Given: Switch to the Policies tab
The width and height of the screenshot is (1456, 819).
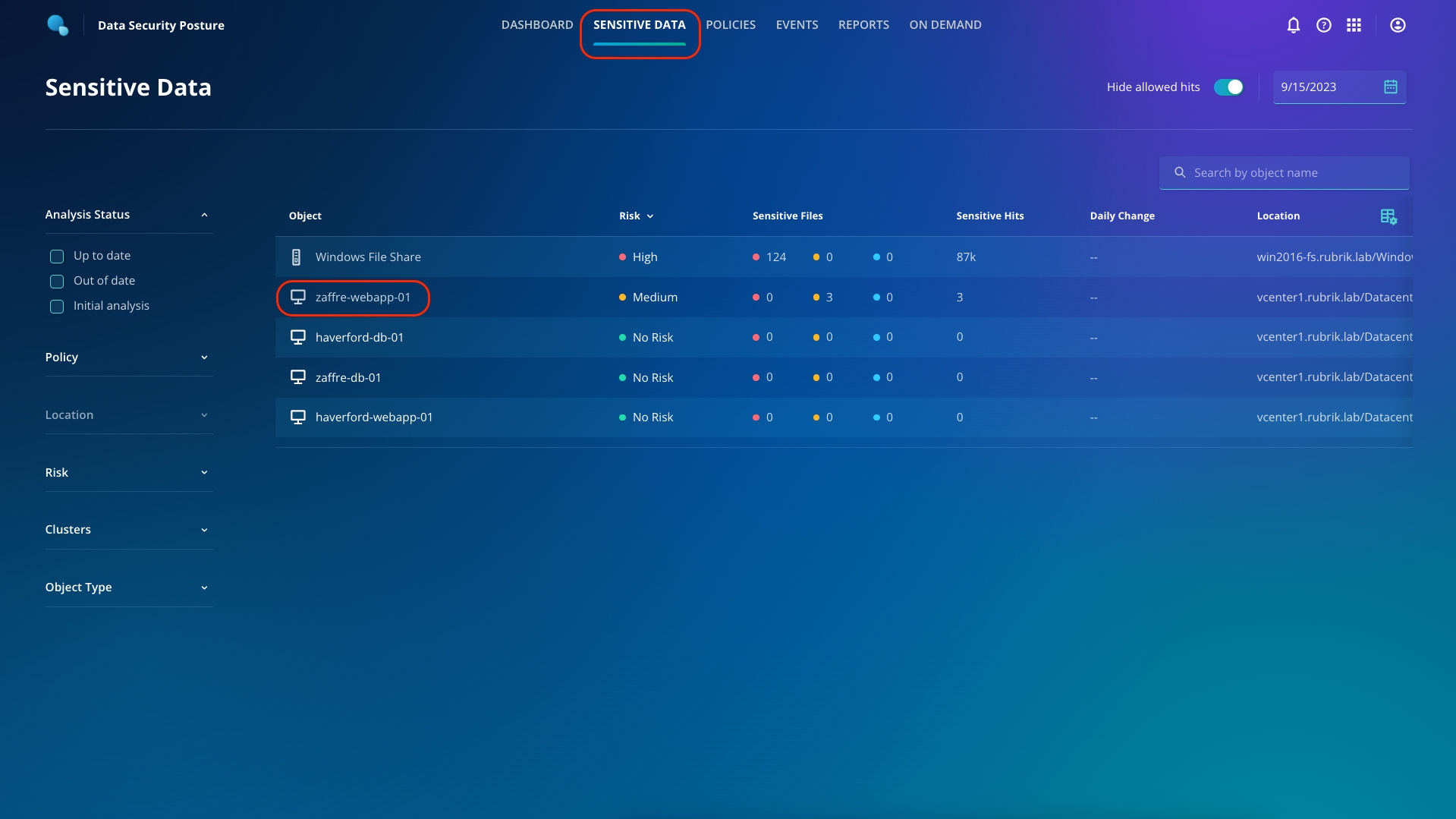Looking at the screenshot, I should click(x=730, y=25).
